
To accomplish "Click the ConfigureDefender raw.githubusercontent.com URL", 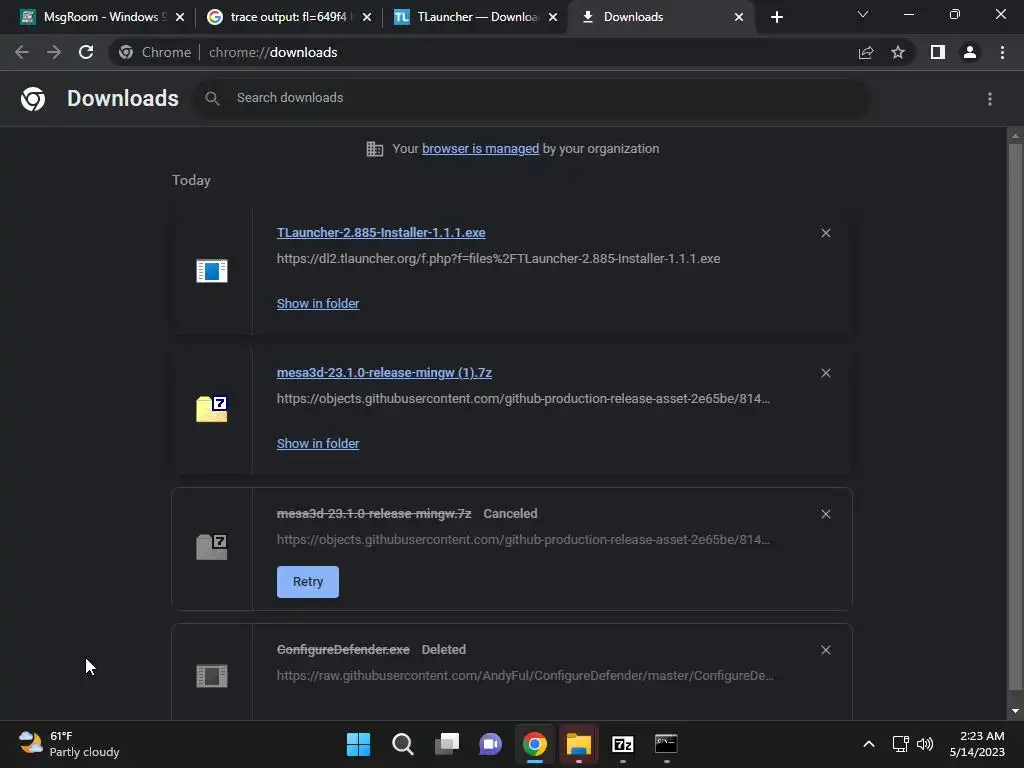I will pos(525,676).
